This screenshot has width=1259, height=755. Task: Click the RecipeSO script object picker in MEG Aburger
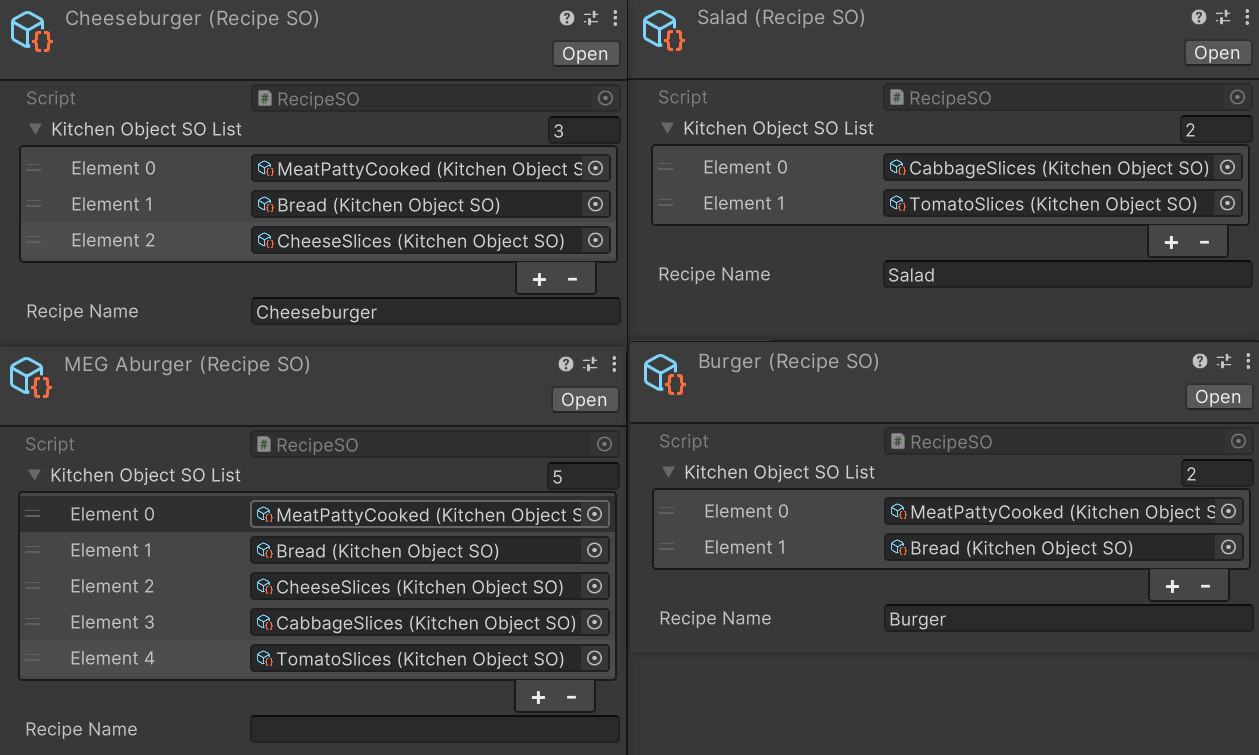point(604,444)
